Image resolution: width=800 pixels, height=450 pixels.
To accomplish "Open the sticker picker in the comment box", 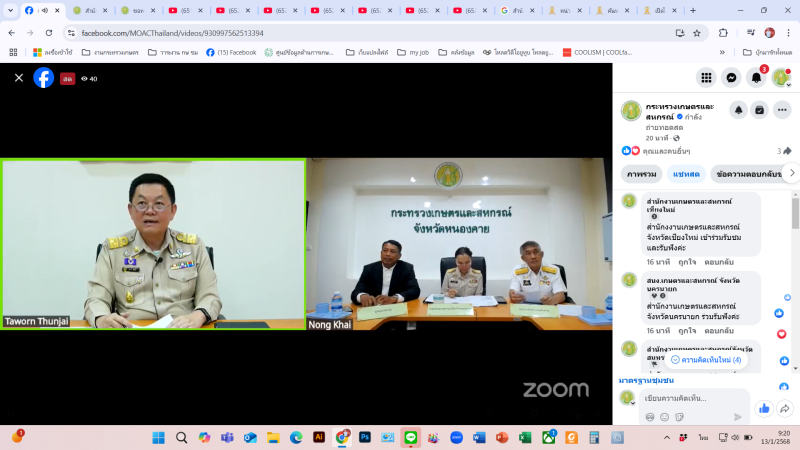I will point(678,417).
